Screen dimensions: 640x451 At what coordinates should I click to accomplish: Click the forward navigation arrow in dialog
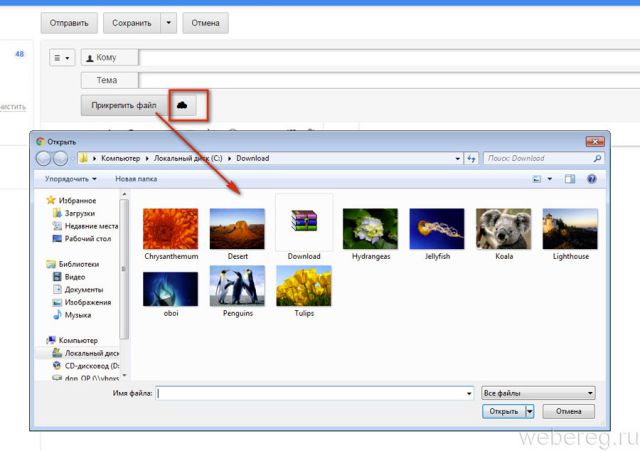pyautogui.click(x=61, y=159)
